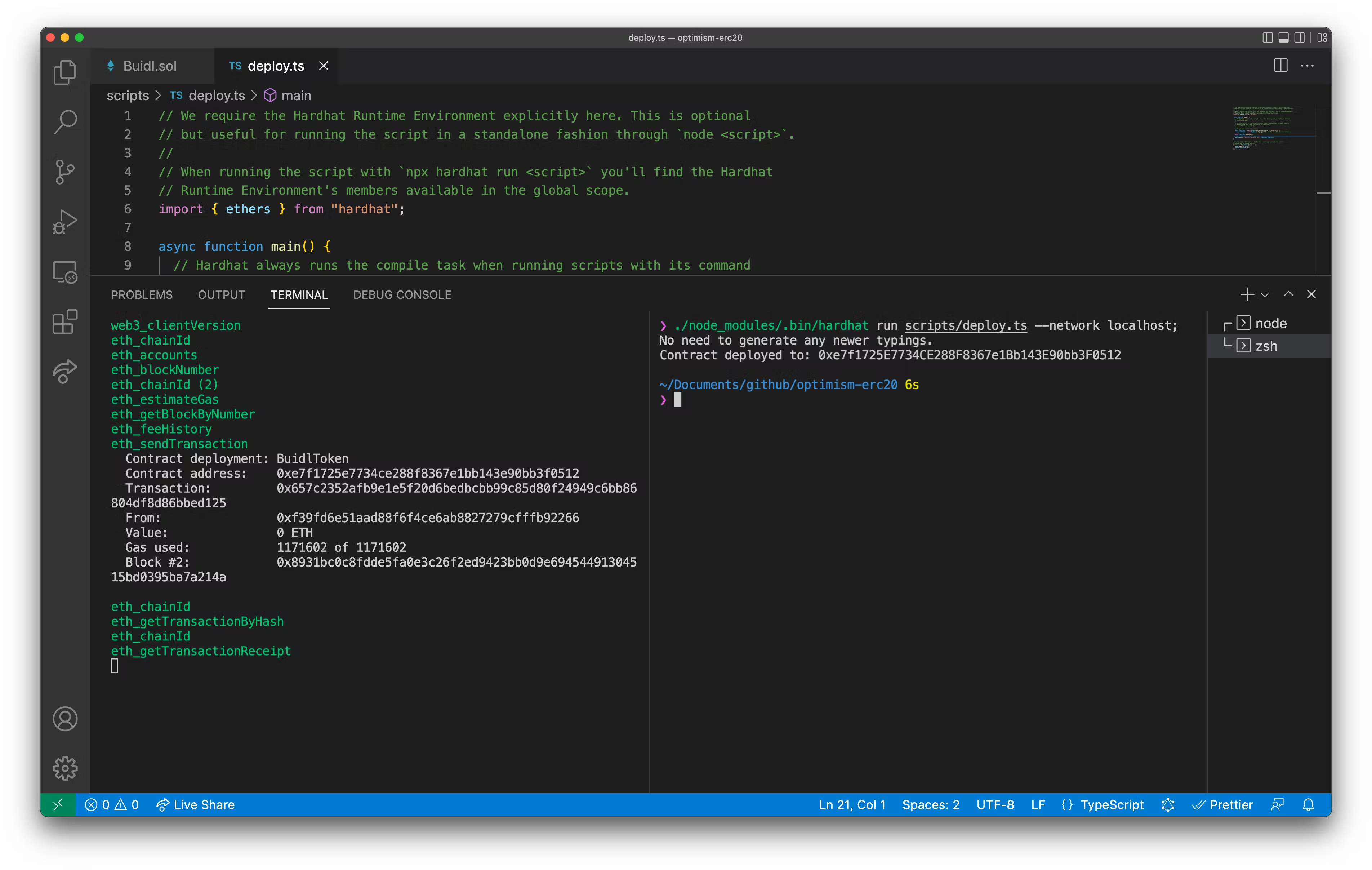The width and height of the screenshot is (1372, 870).
Task: Open the Remote Explorer view
Action: tap(65, 272)
